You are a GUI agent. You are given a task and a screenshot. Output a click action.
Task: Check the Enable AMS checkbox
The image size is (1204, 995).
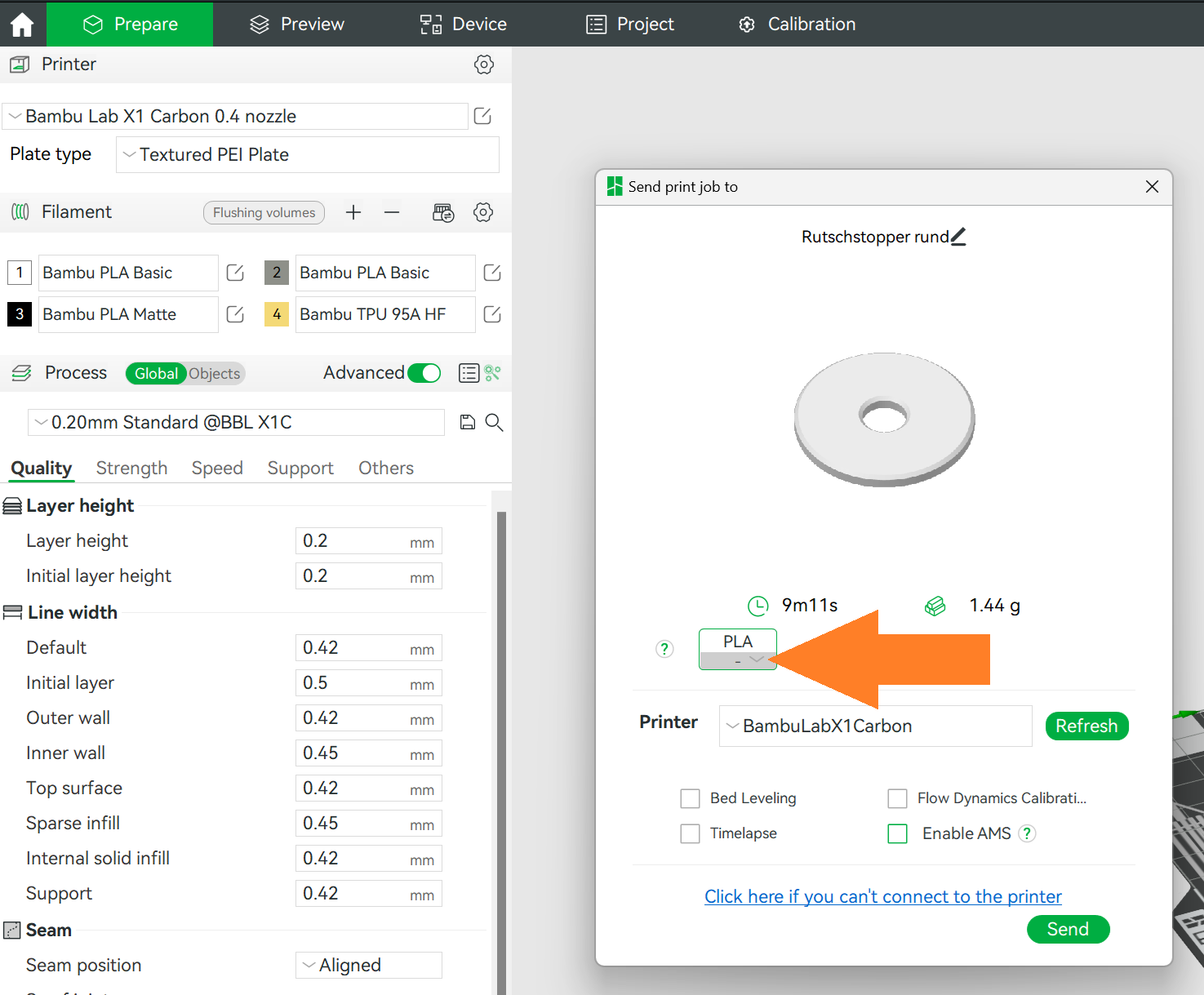pos(898,833)
